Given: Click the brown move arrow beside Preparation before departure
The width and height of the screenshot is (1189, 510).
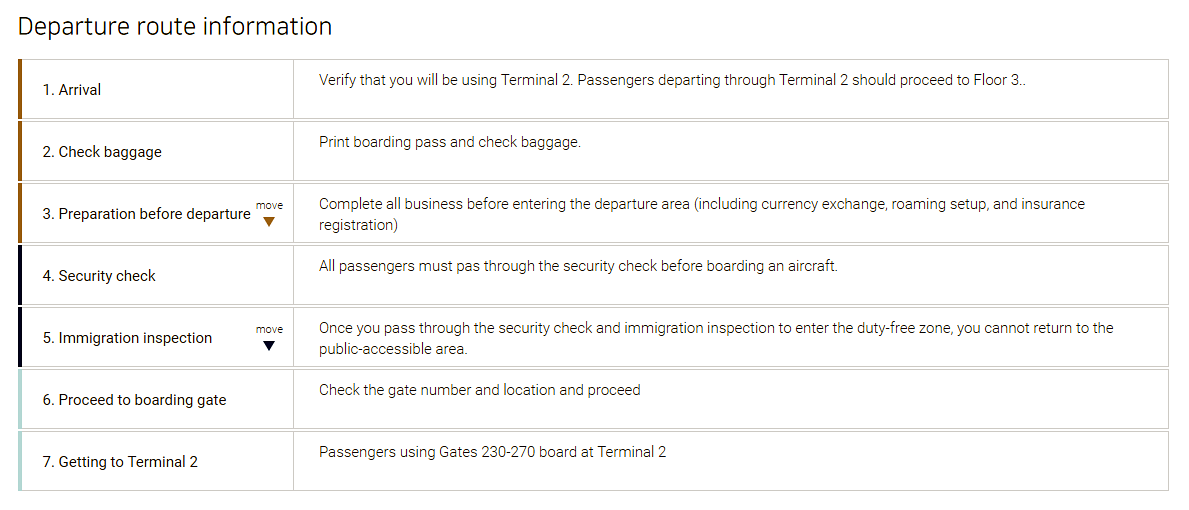Looking at the screenshot, I should [268, 222].
